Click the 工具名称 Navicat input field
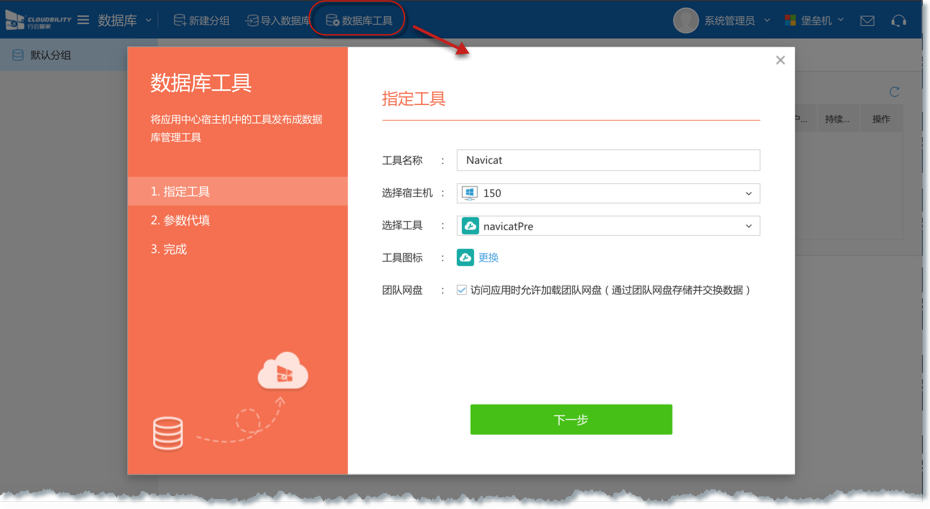The image size is (930, 509). tap(608, 160)
